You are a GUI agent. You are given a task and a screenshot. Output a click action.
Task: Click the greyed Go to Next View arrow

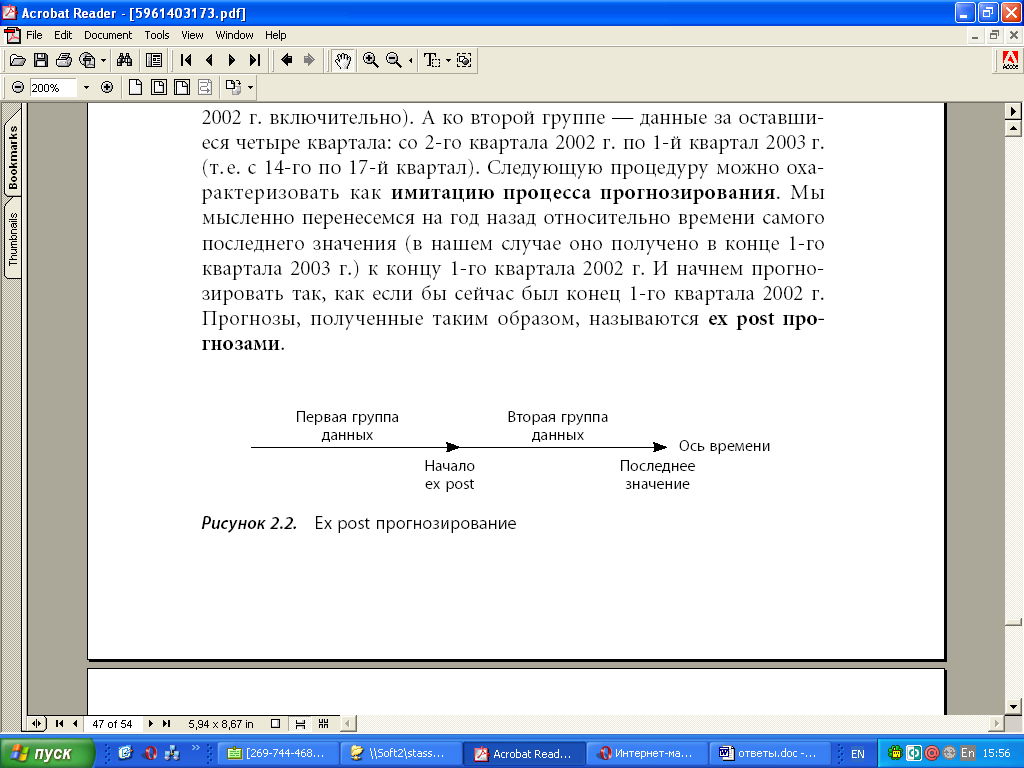click(309, 61)
